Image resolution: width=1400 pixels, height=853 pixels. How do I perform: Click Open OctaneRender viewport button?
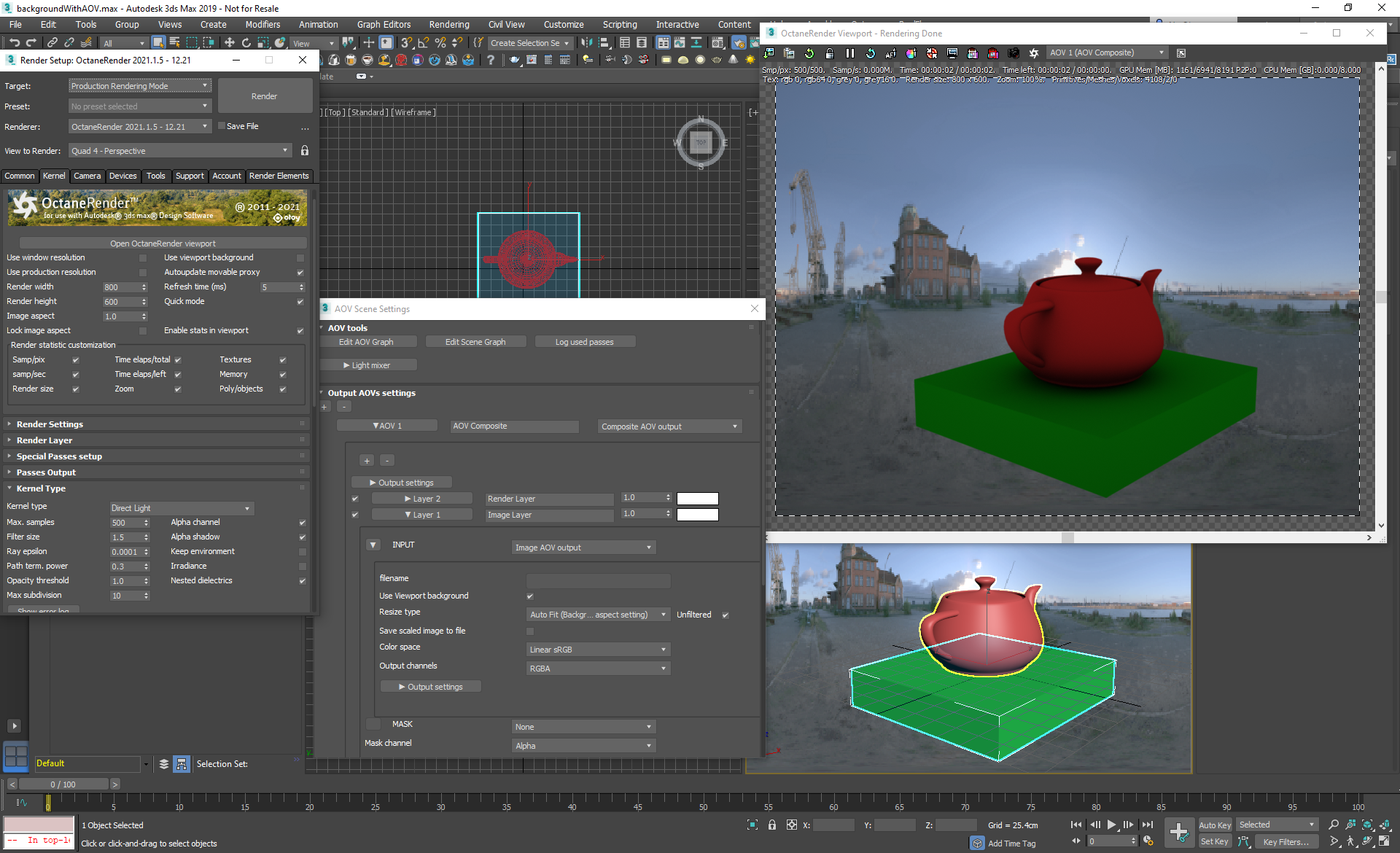click(x=163, y=244)
